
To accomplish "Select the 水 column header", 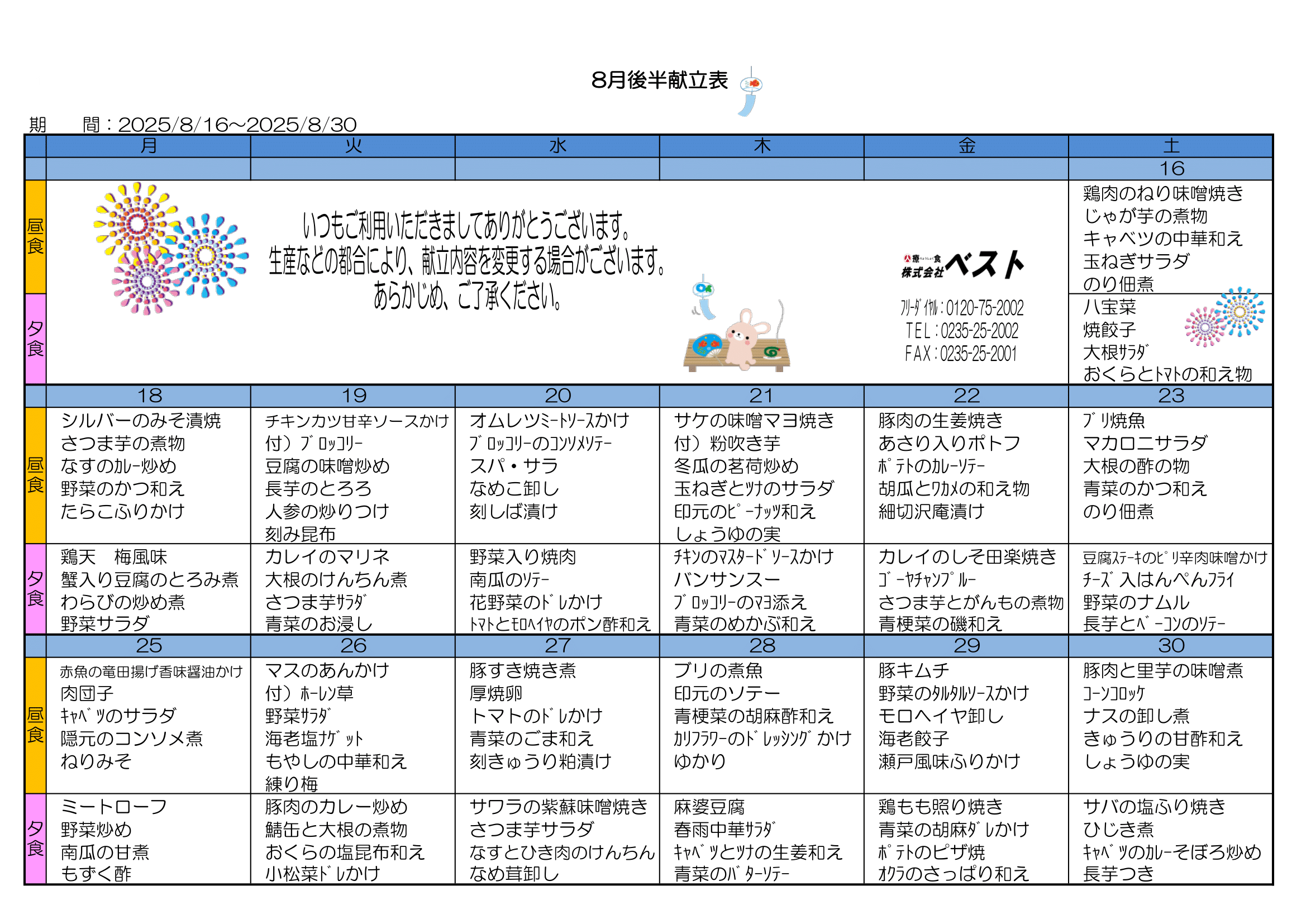I will pyautogui.click(x=557, y=146).
